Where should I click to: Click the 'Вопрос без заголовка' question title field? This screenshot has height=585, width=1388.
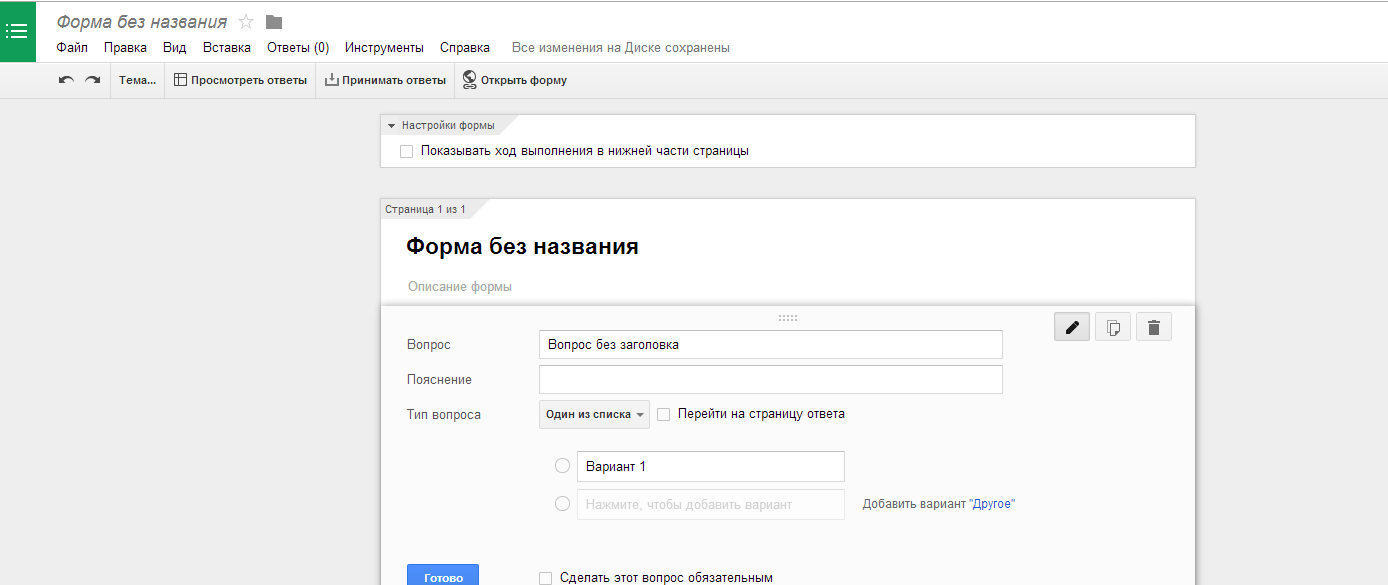click(770, 344)
